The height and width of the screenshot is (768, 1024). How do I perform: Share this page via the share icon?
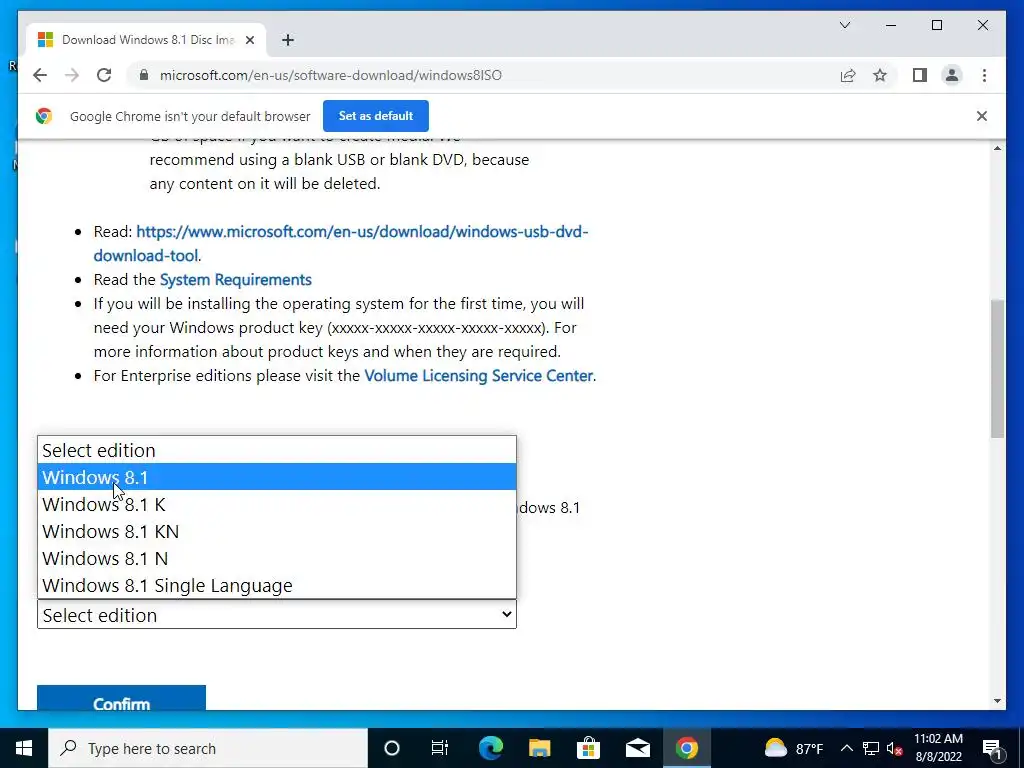tap(848, 75)
